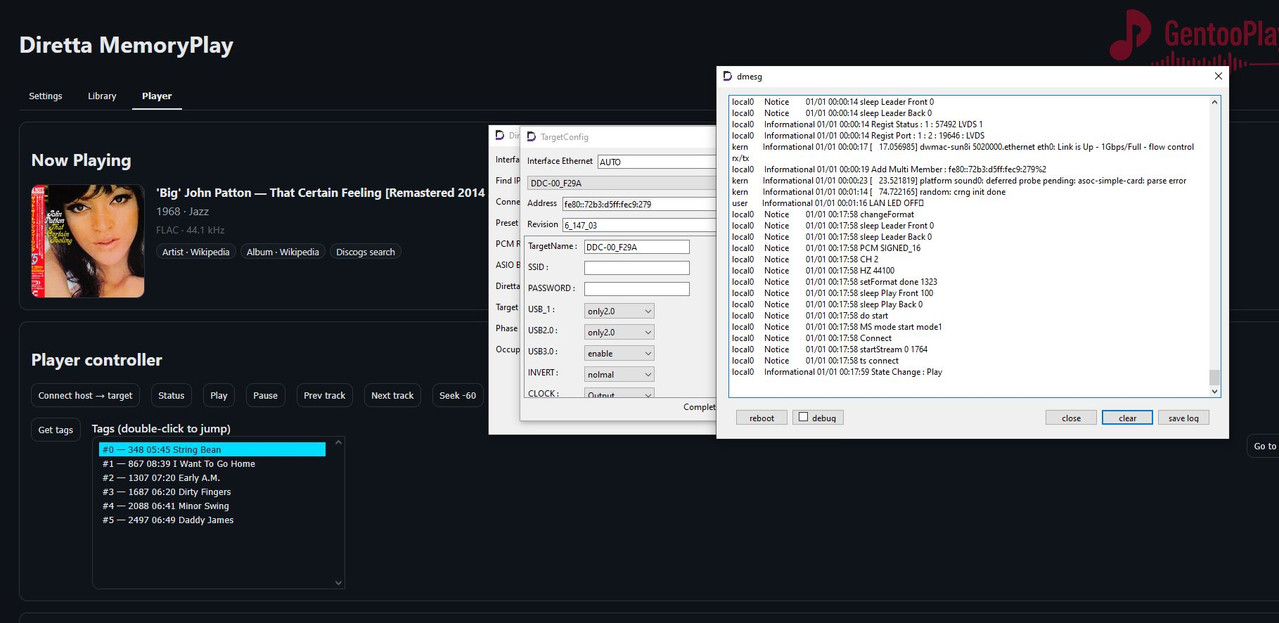The height and width of the screenshot is (623, 1279).
Task: Click the Seek -60 button
Action: point(457,395)
